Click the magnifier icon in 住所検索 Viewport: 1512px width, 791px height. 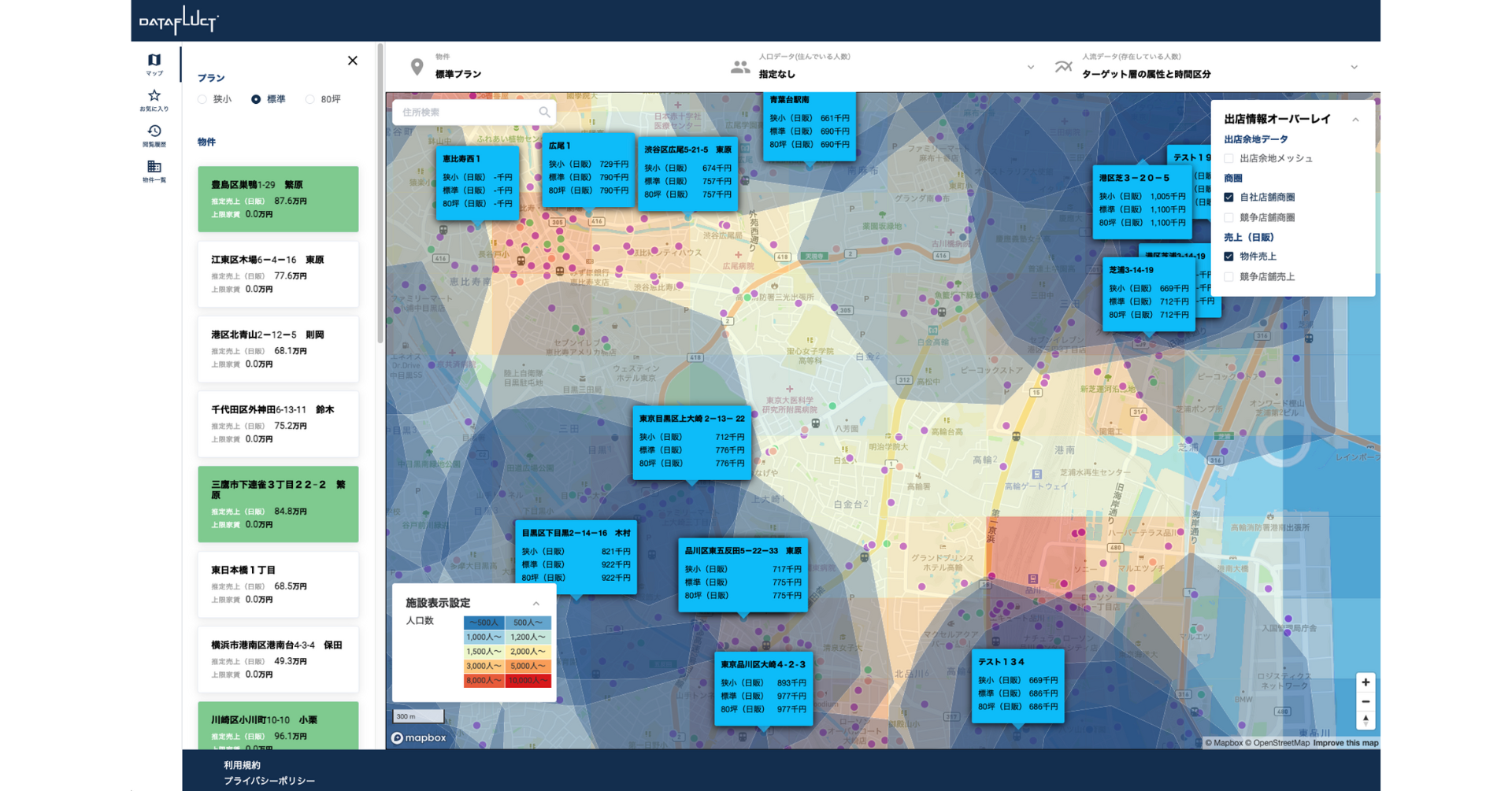[x=544, y=112]
